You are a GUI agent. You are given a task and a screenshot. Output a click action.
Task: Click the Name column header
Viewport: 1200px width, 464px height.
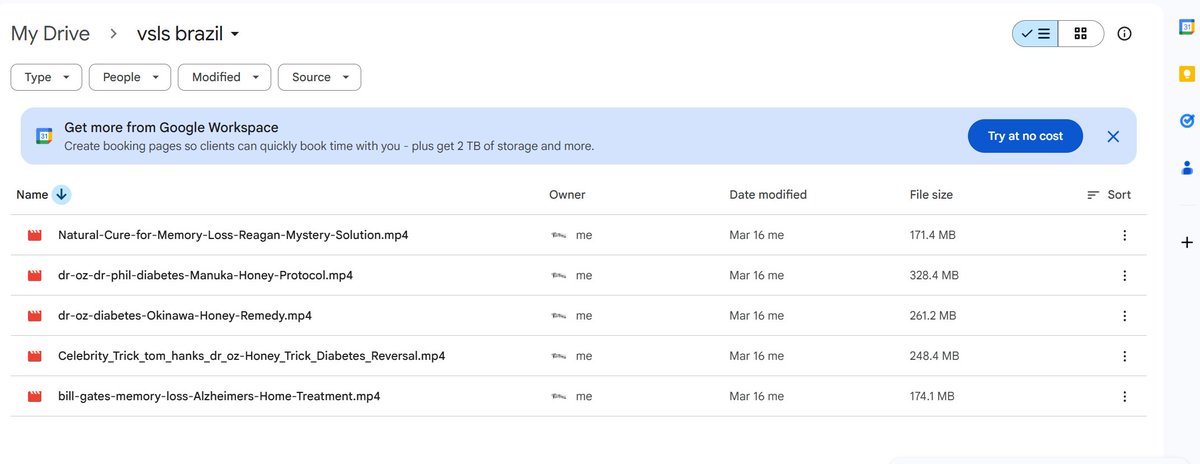click(32, 195)
